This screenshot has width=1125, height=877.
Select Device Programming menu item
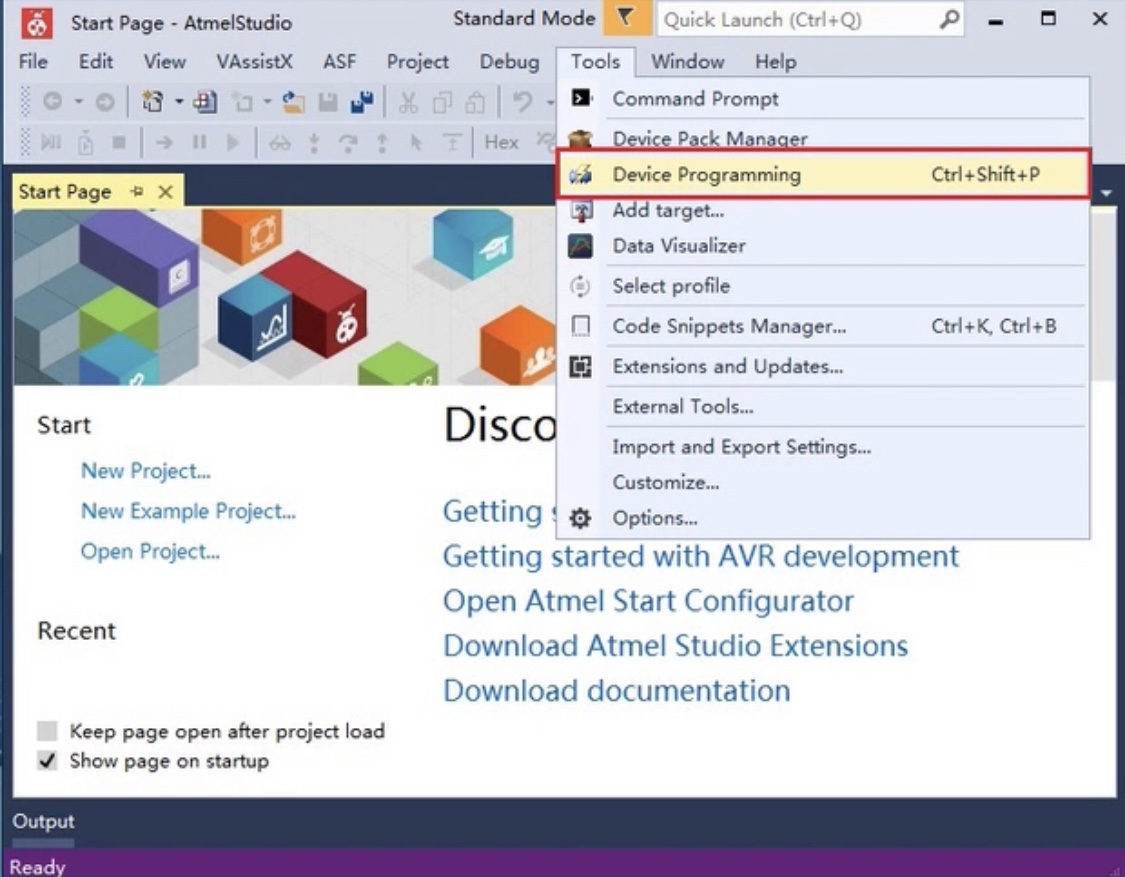click(x=823, y=174)
